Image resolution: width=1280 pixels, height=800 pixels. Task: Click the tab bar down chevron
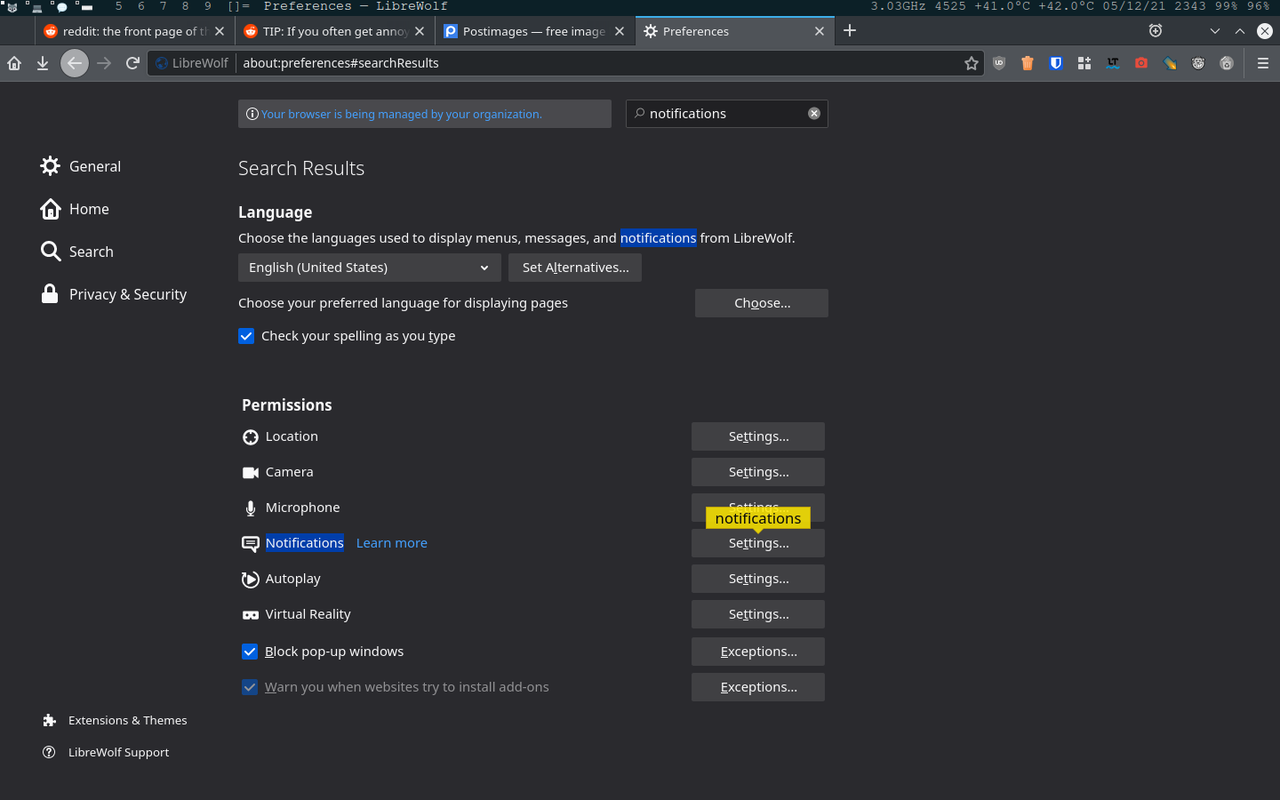1215,31
